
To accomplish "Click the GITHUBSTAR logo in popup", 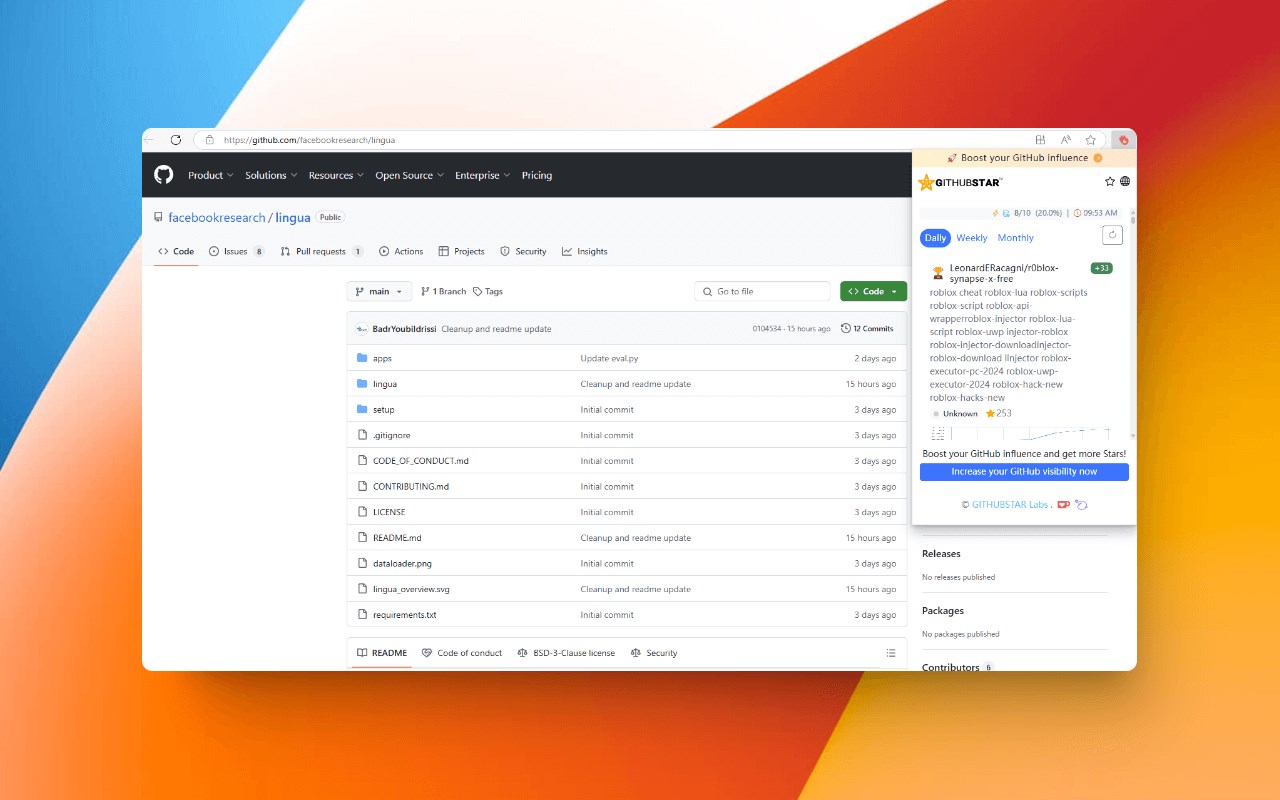I will click(960, 182).
